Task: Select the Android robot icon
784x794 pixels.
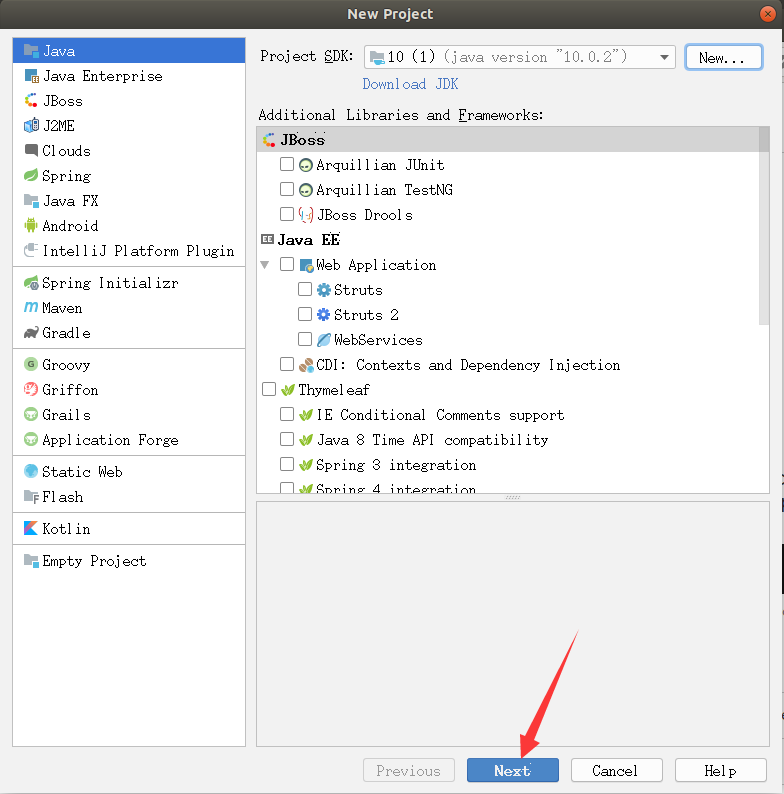Action: tap(31, 225)
